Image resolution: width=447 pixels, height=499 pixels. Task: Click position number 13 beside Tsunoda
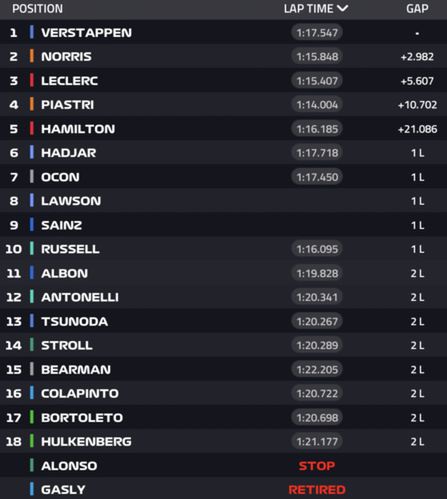pos(14,321)
